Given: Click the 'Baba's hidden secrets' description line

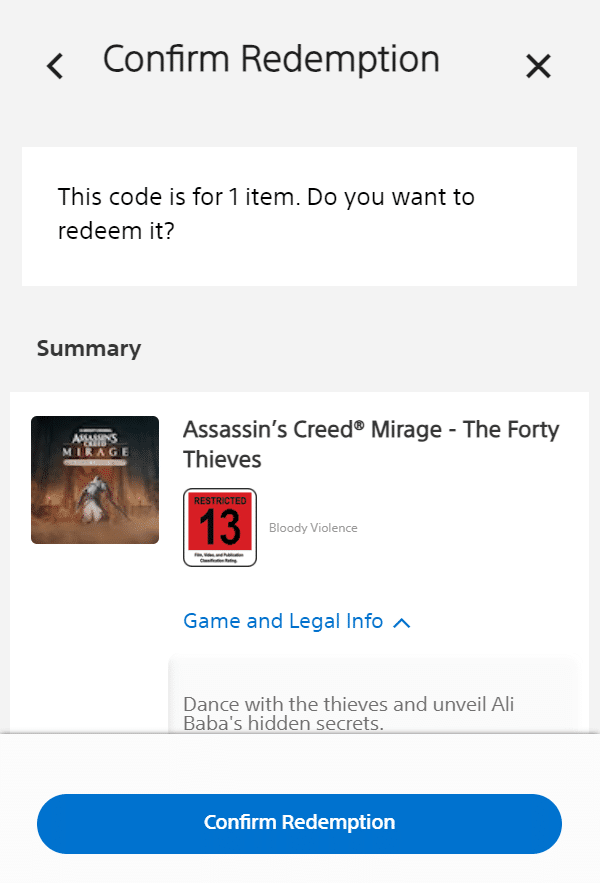Looking at the screenshot, I should point(284,723).
